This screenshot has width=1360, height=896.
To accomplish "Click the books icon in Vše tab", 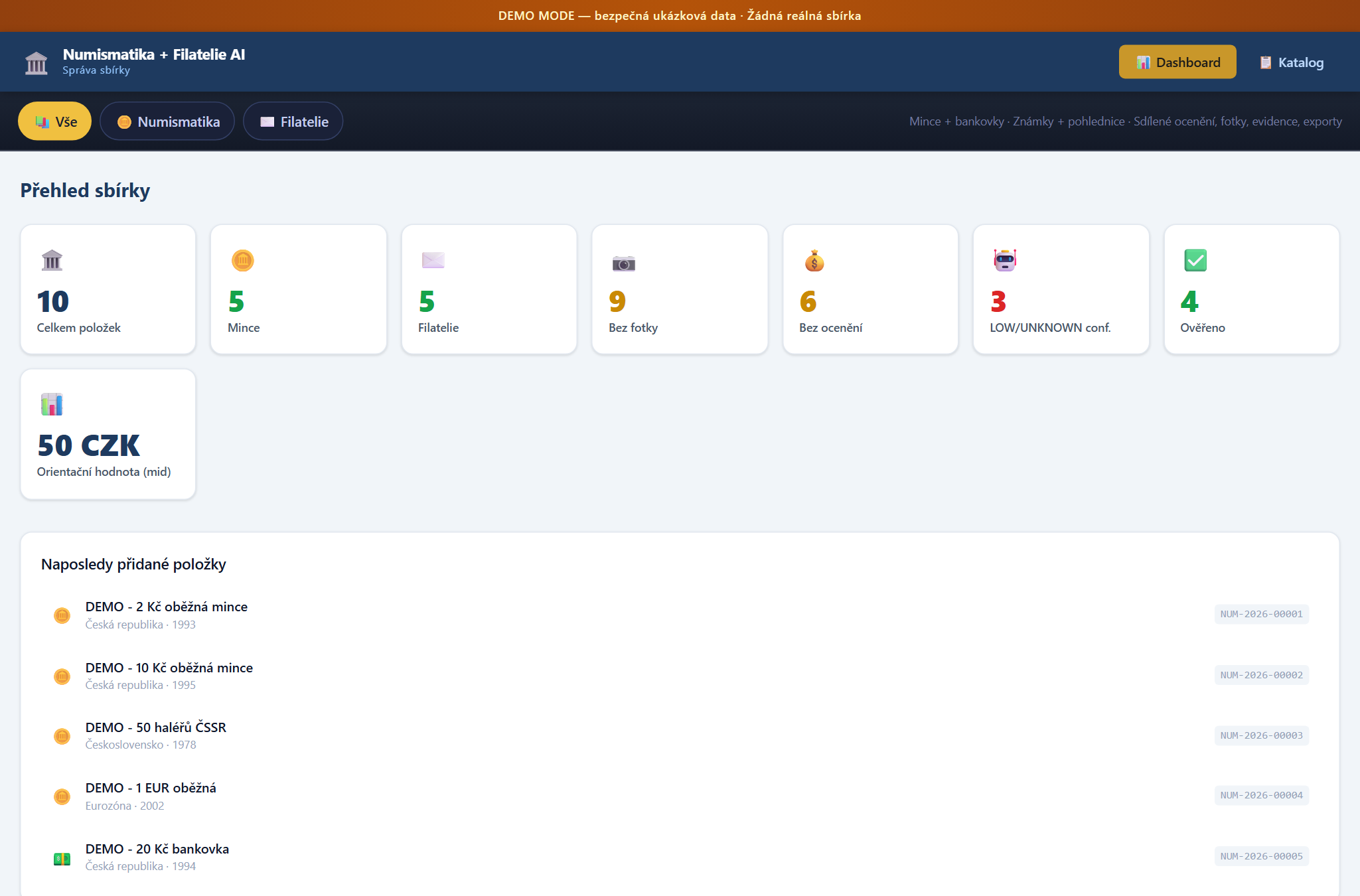I will (x=42, y=122).
